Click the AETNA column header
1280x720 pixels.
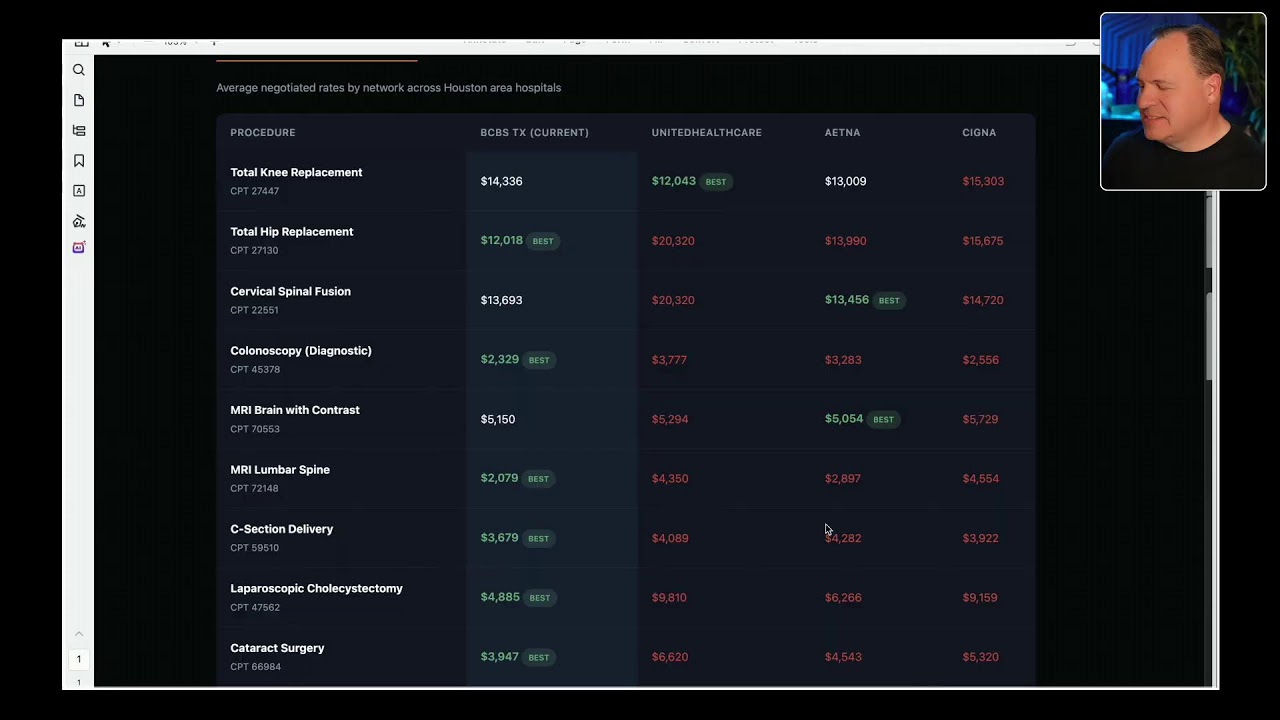tap(842, 132)
